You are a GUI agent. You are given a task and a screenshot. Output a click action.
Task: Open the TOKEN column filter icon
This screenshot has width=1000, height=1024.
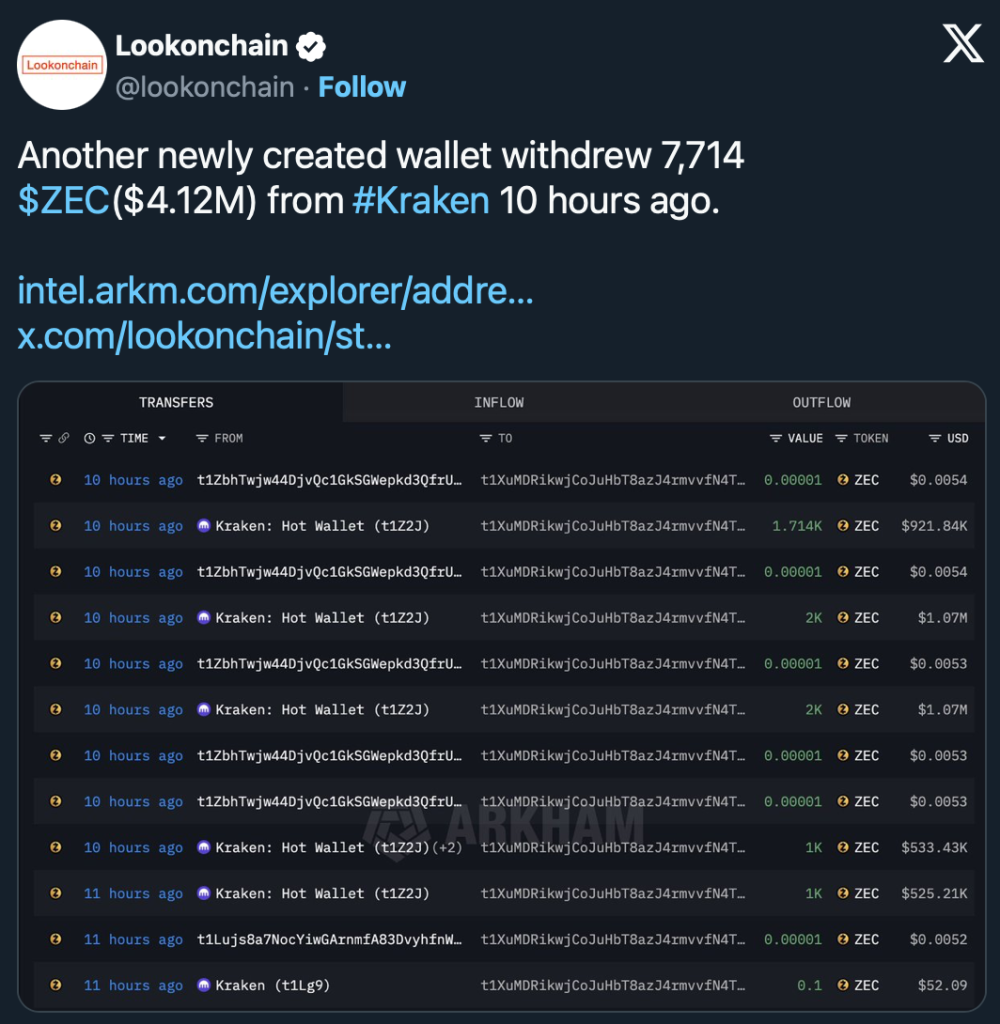click(x=841, y=439)
